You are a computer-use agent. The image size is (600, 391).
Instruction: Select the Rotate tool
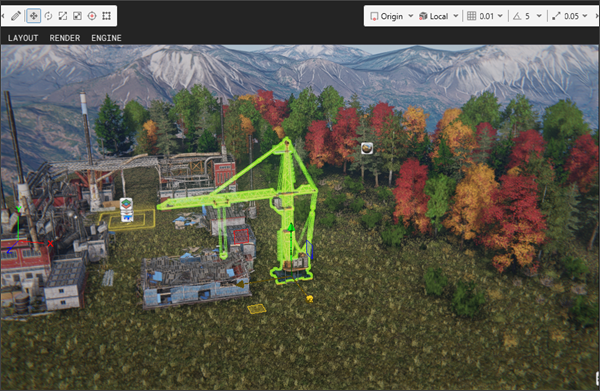point(48,16)
